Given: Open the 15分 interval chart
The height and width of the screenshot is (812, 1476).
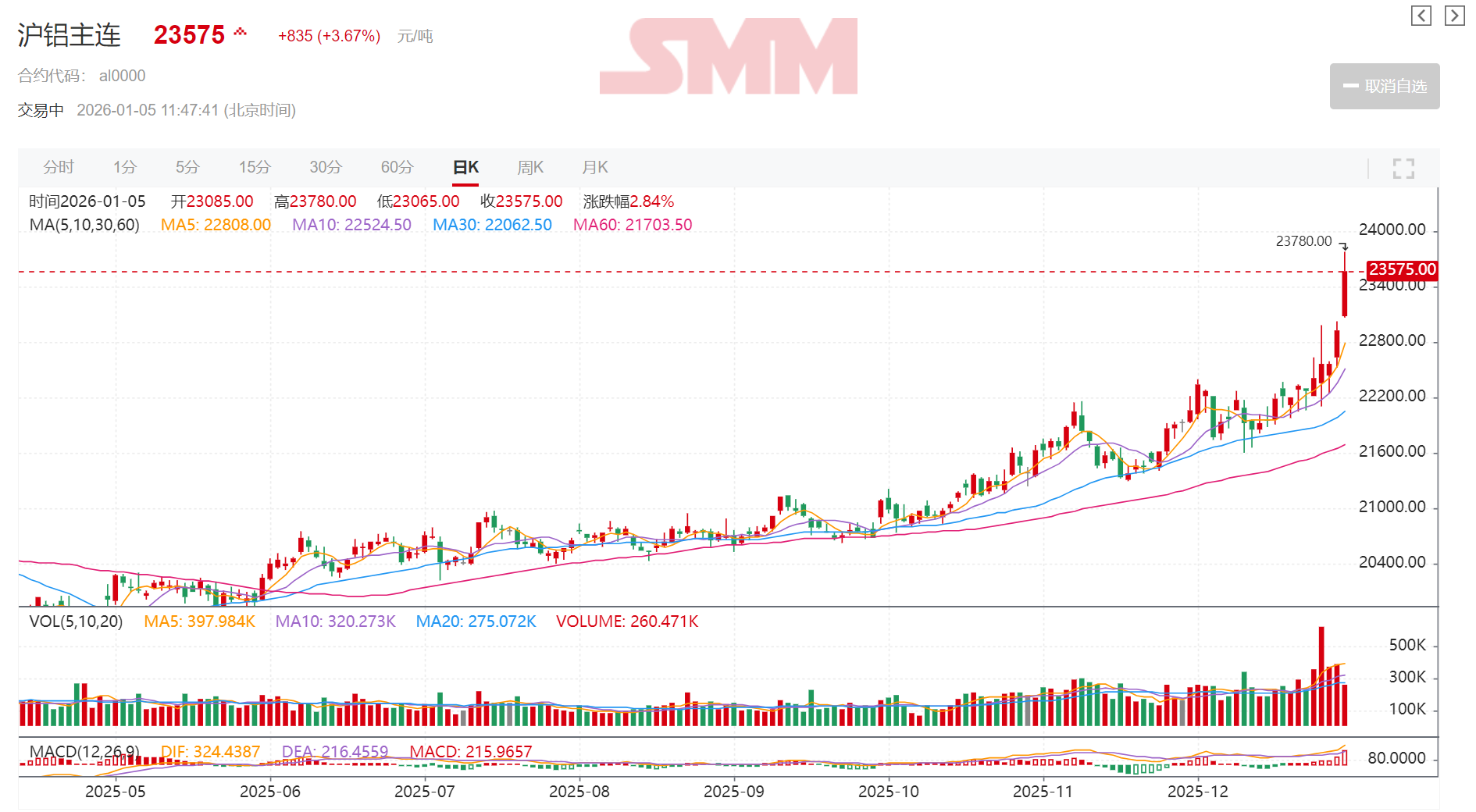Looking at the screenshot, I should (255, 167).
